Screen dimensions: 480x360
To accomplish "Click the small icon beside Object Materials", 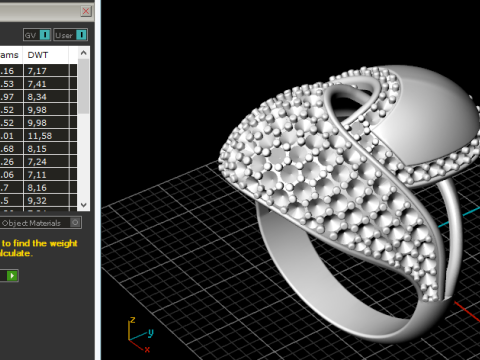I will point(75,222).
